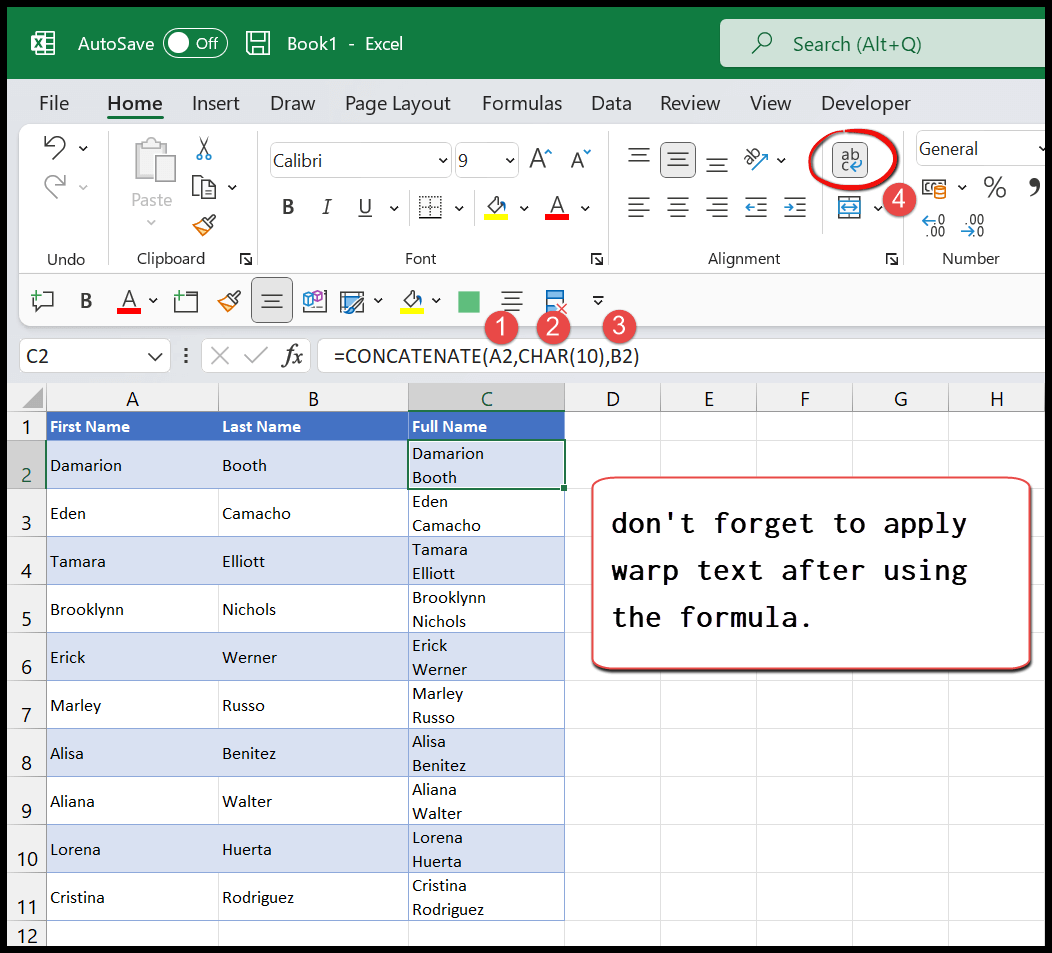The image size is (1052, 953).
Task: Open the Name Box dropdown arrow
Action: [155, 356]
